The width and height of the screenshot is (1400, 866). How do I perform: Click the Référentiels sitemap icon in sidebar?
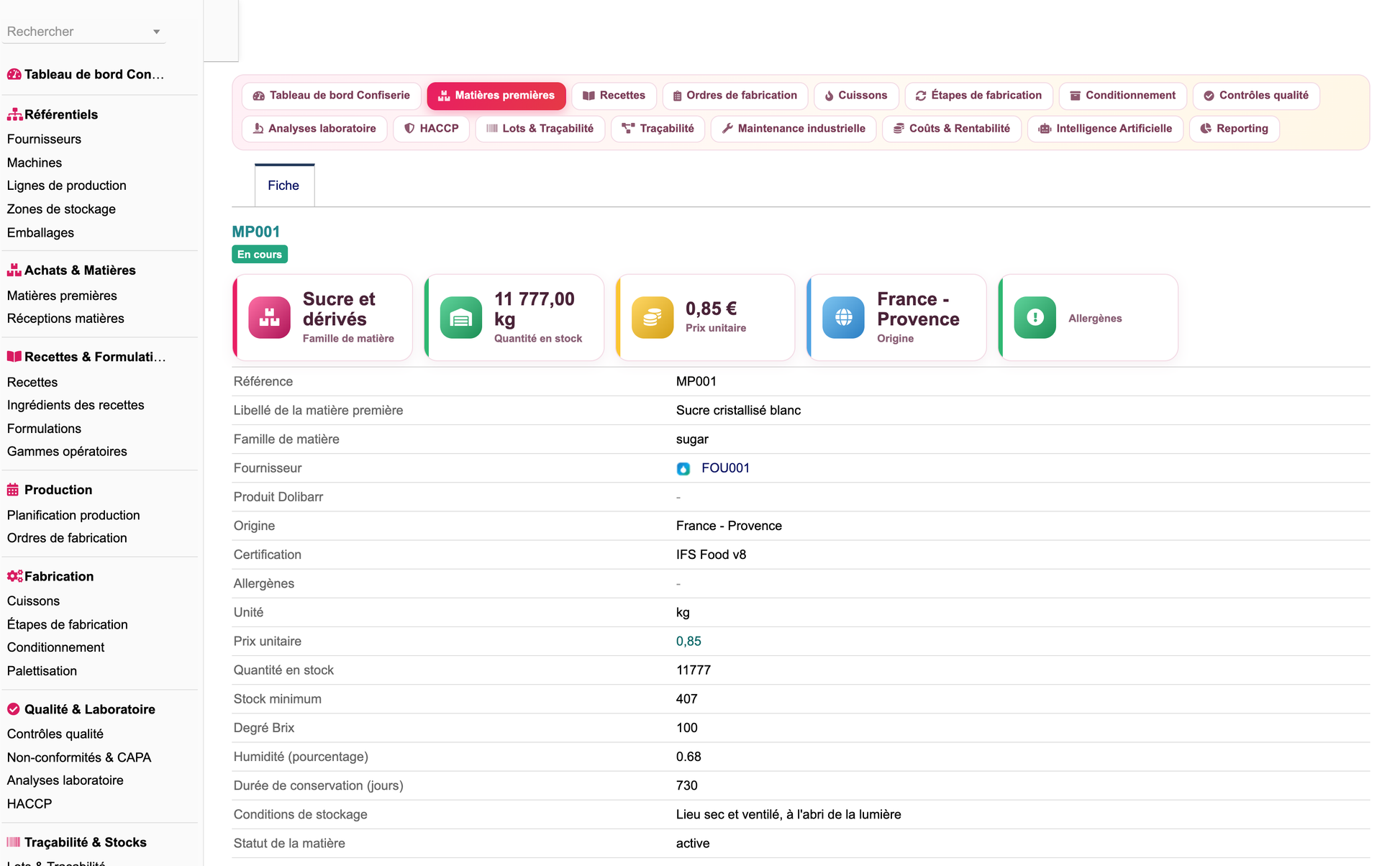pyautogui.click(x=14, y=114)
